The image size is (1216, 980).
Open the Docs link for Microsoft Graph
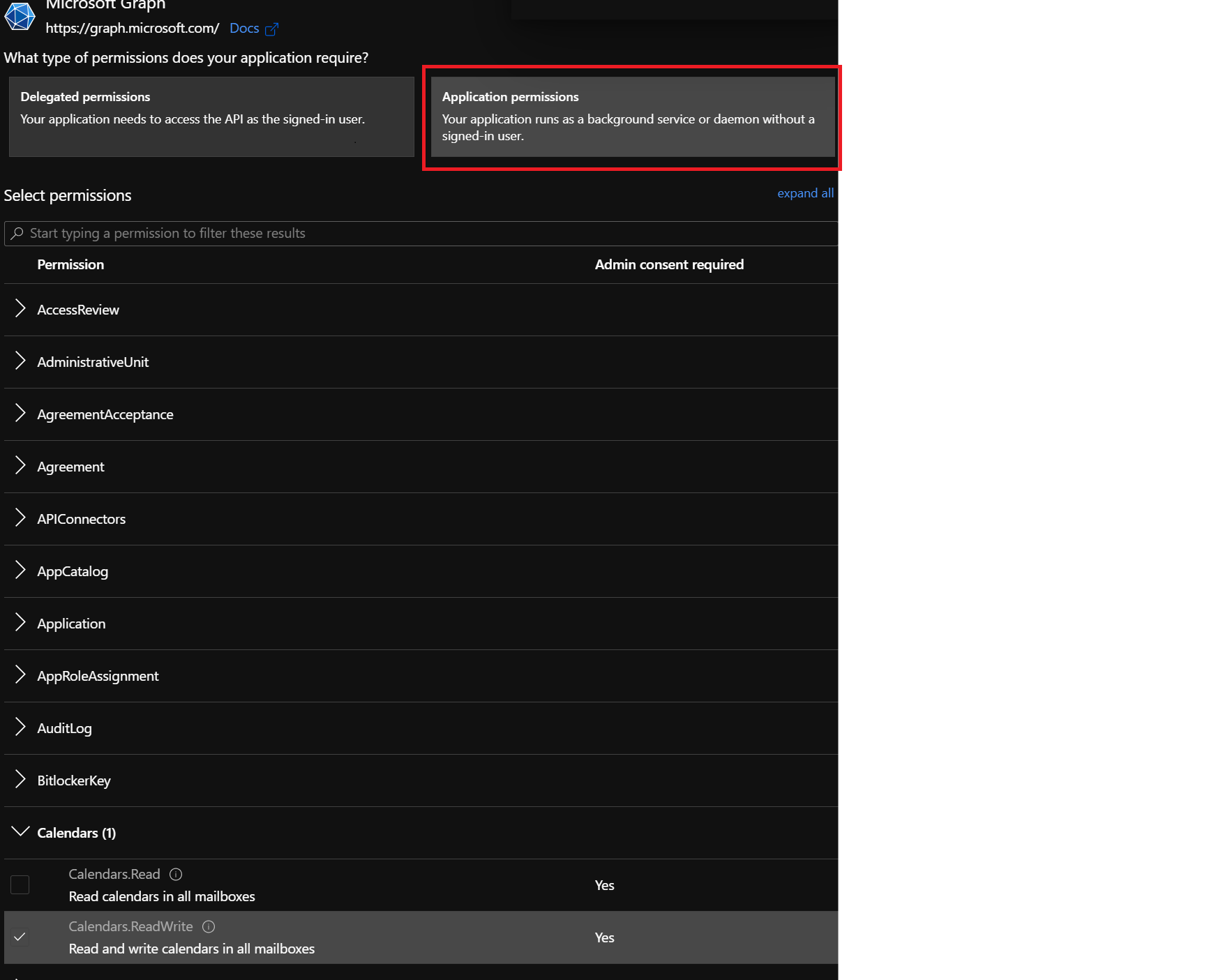(244, 29)
